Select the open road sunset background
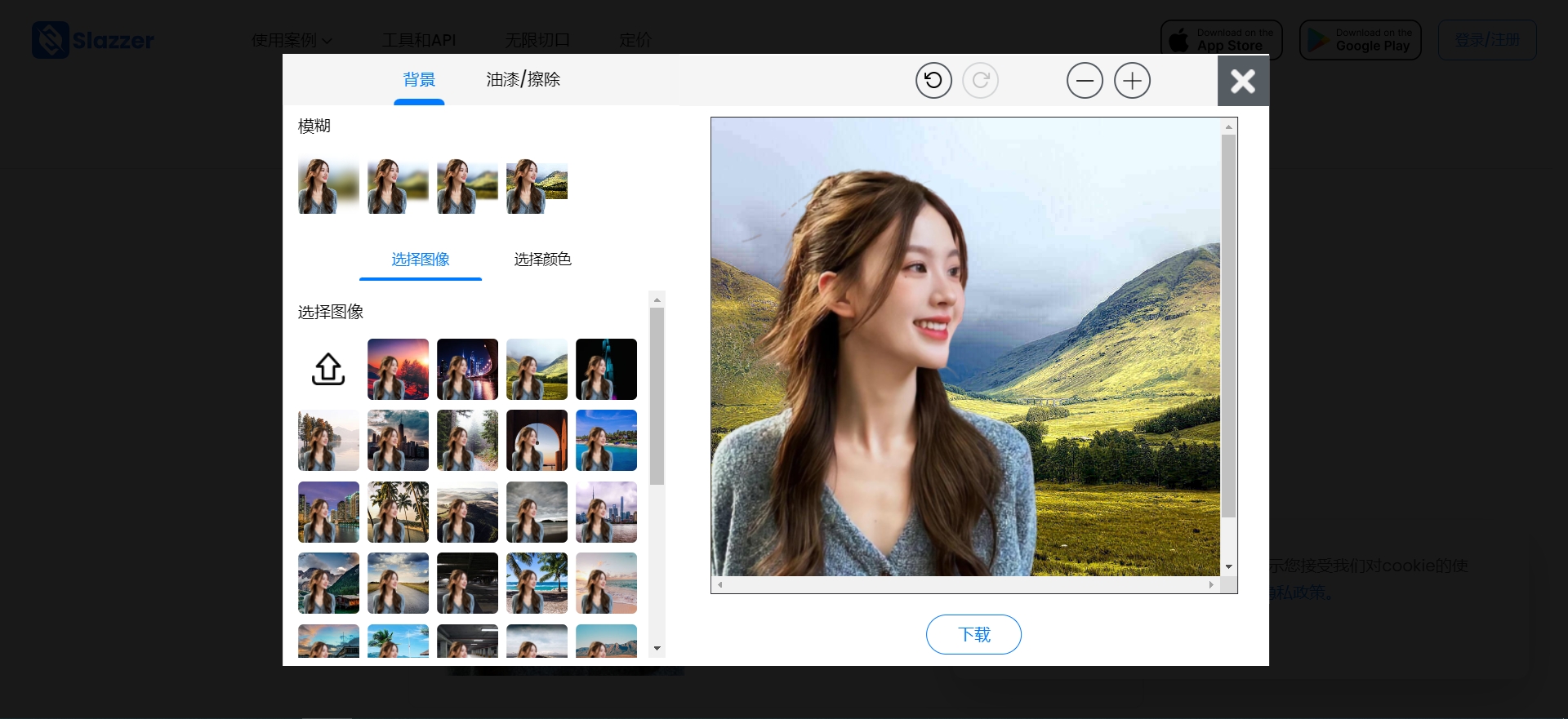The image size is (1568, 719). (398, 583)
